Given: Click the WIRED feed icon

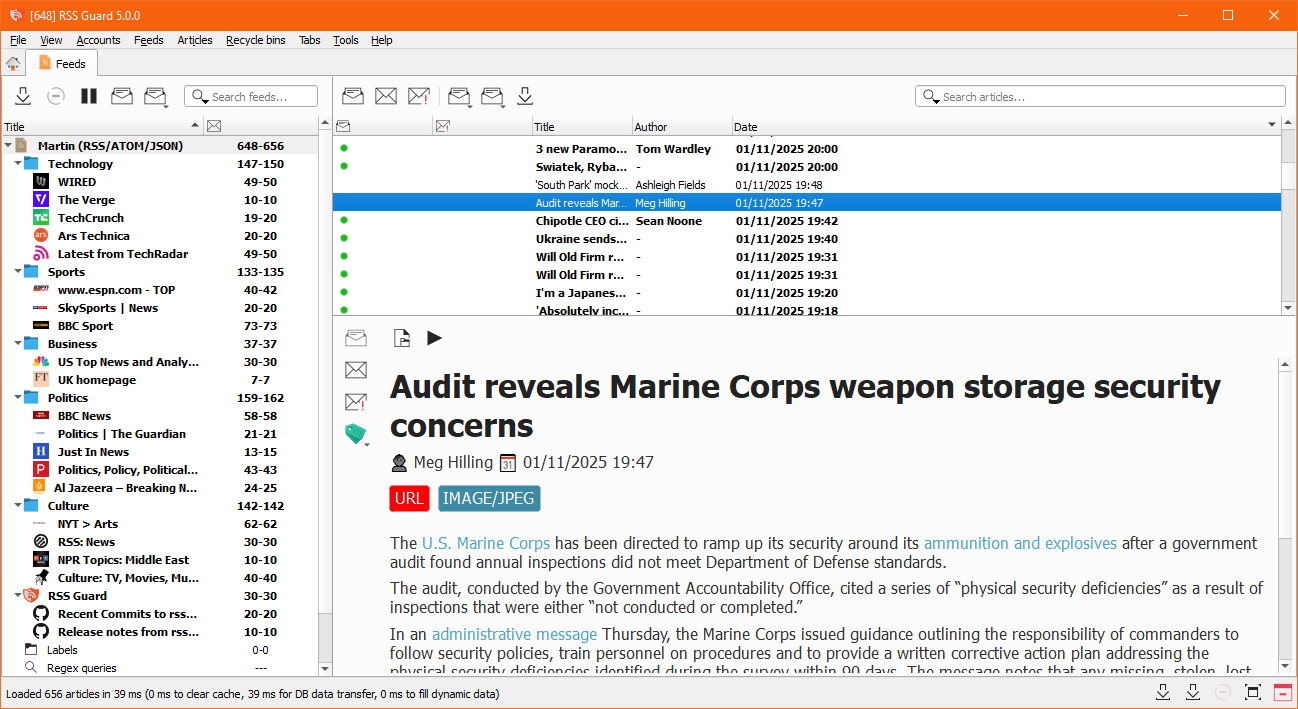Looking at the screenshot, I should coord(41,182).
